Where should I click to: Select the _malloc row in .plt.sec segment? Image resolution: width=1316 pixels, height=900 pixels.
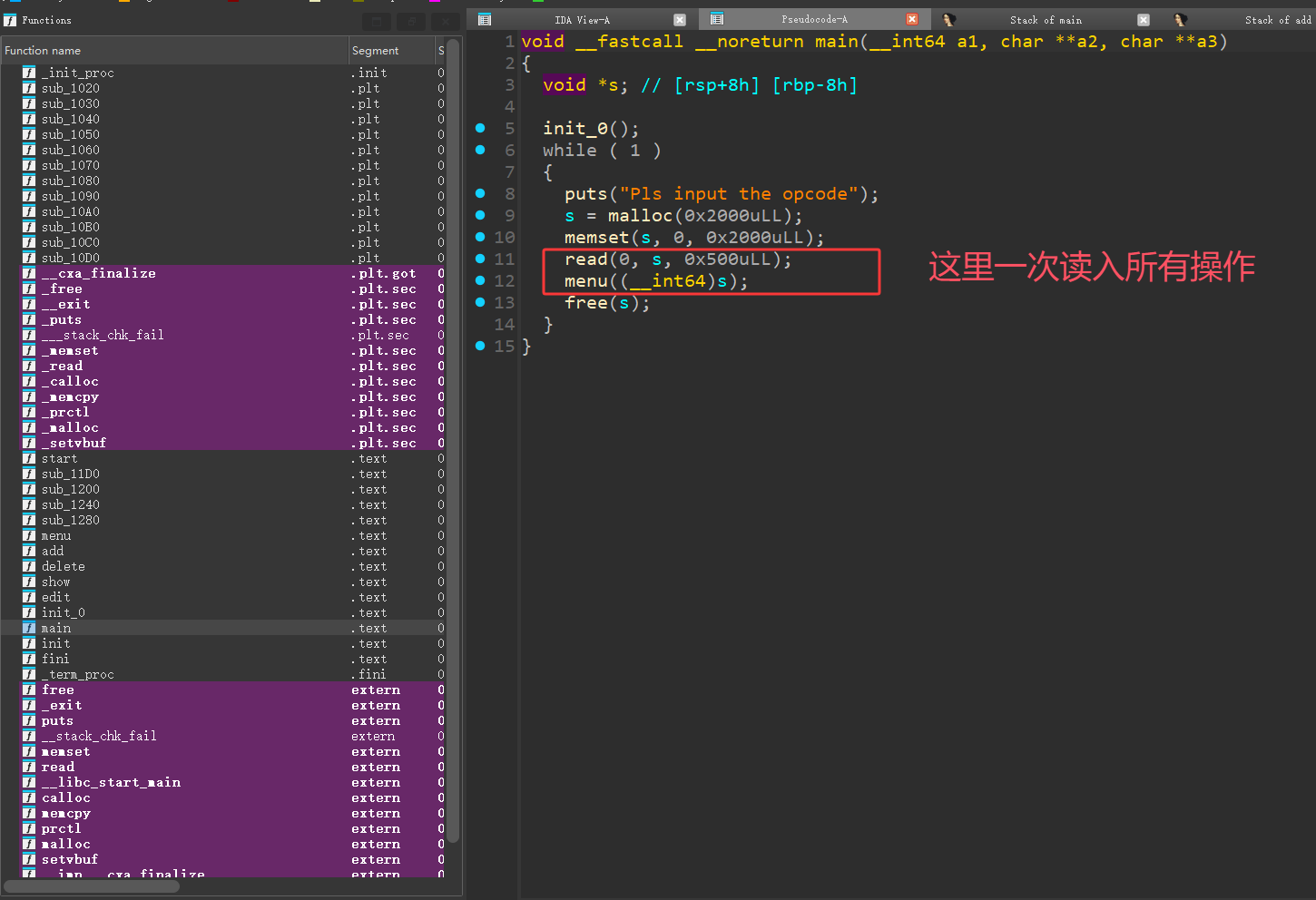223,427
